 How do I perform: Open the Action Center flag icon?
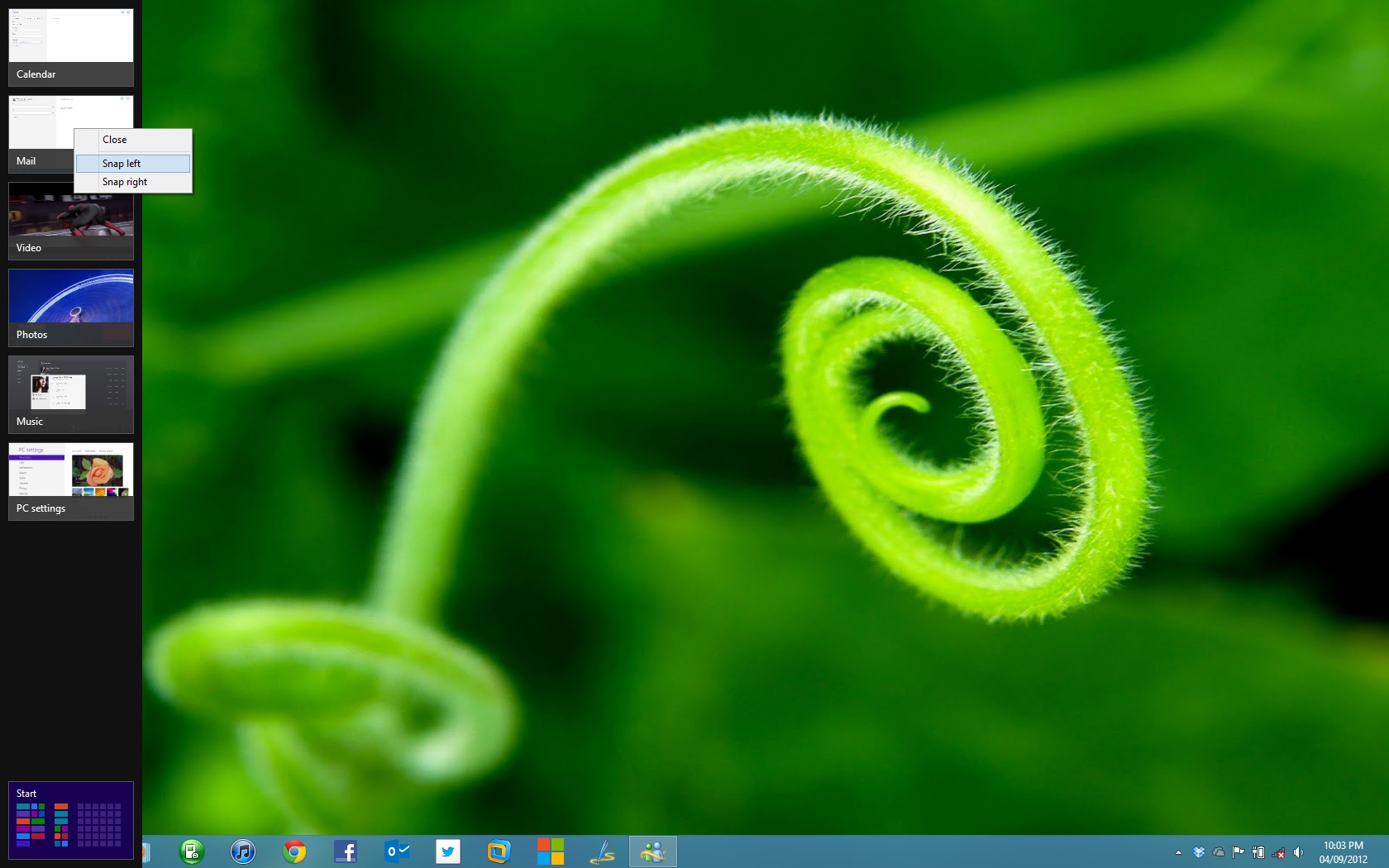point(1239,852)
